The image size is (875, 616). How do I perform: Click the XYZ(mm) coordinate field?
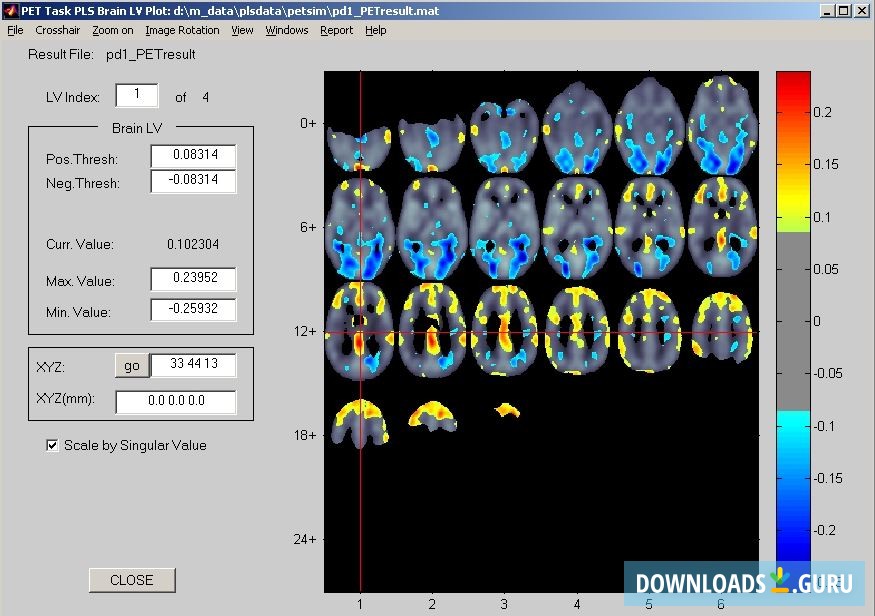(x=176, y=402)
